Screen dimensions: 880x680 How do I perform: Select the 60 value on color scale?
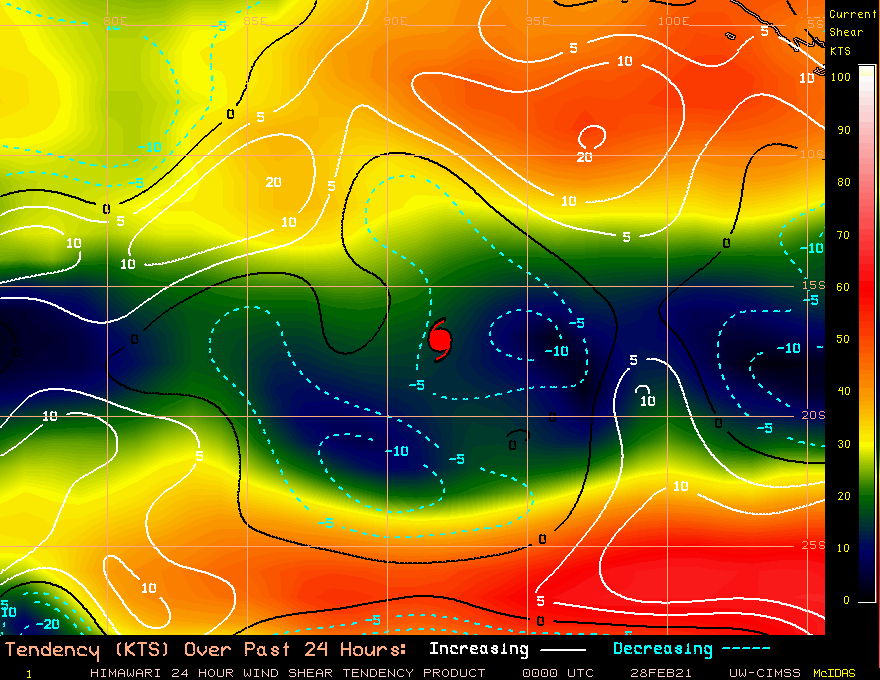click(844, 287)
